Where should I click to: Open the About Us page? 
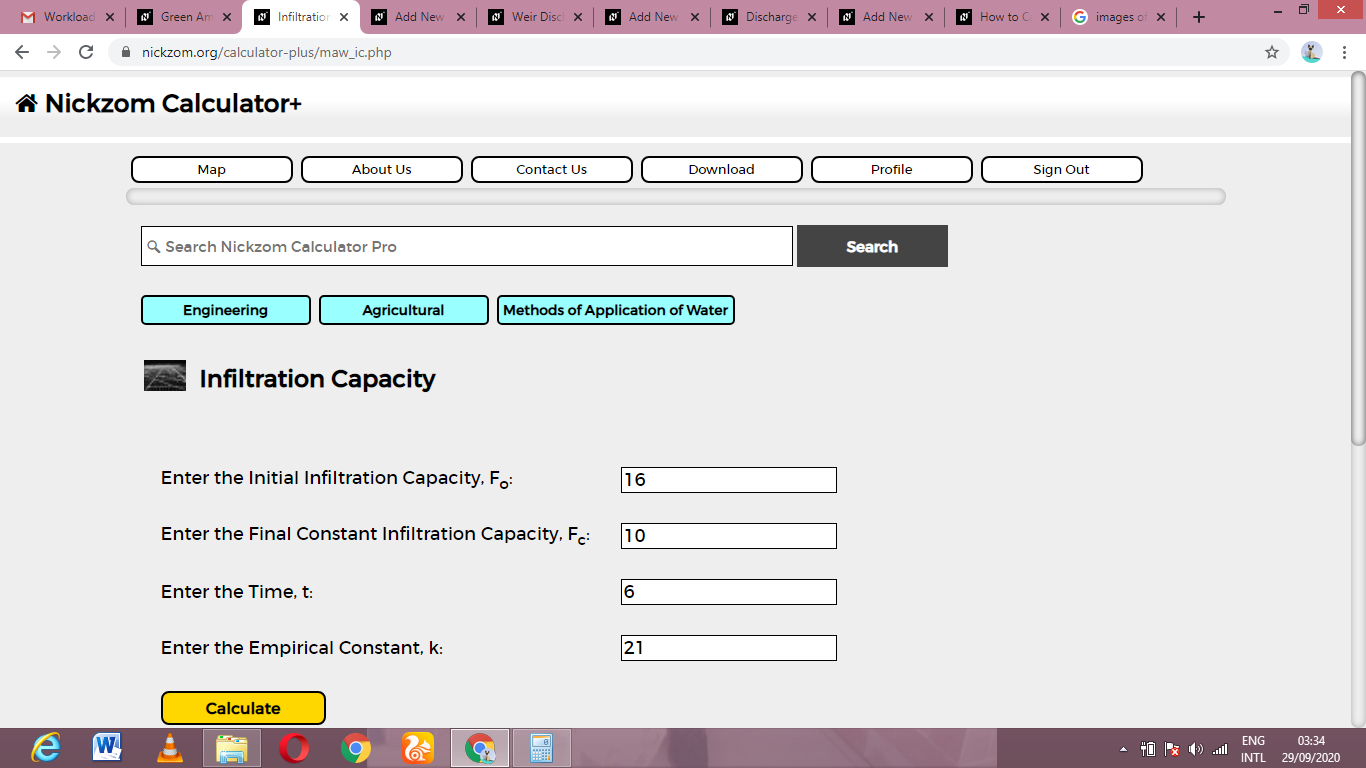[x=382, y=169]
